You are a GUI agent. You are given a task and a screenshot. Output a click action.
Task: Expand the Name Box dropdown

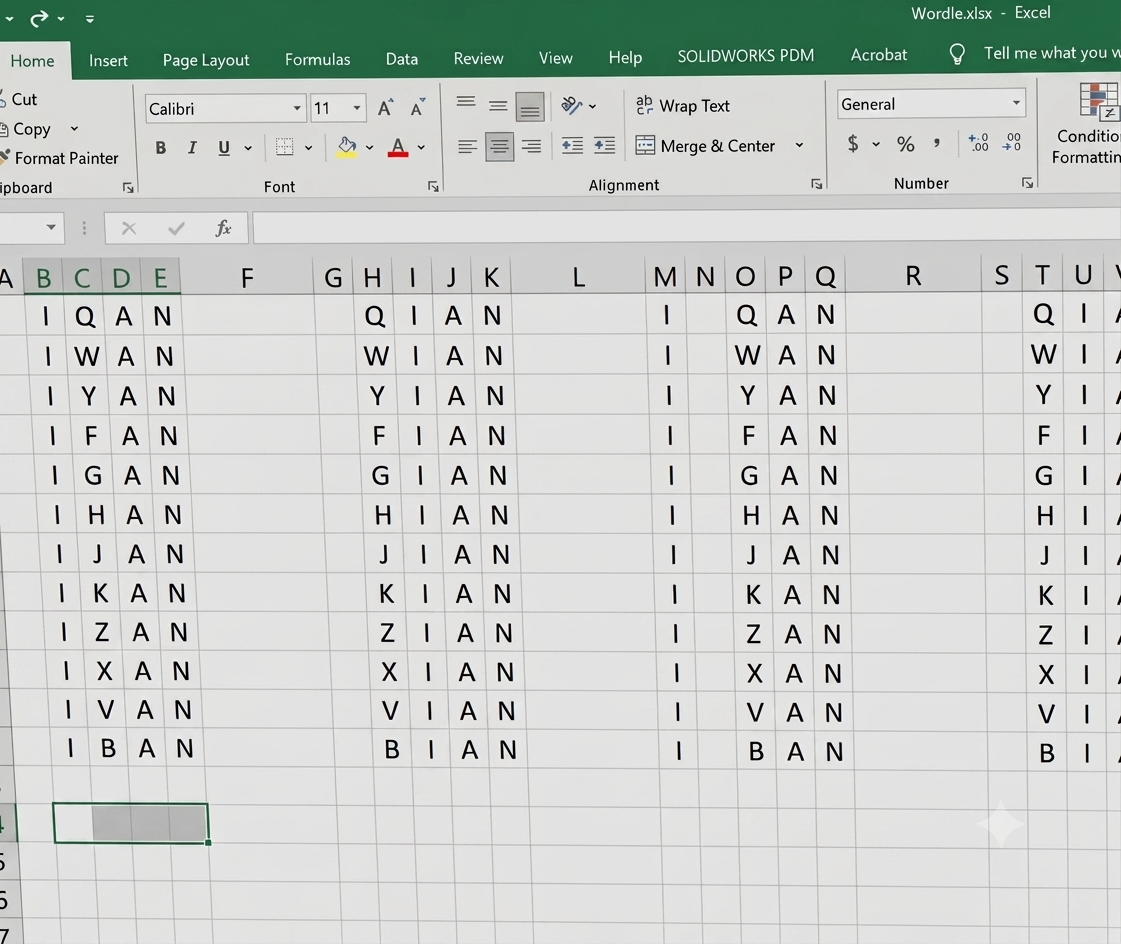[51, 227]
